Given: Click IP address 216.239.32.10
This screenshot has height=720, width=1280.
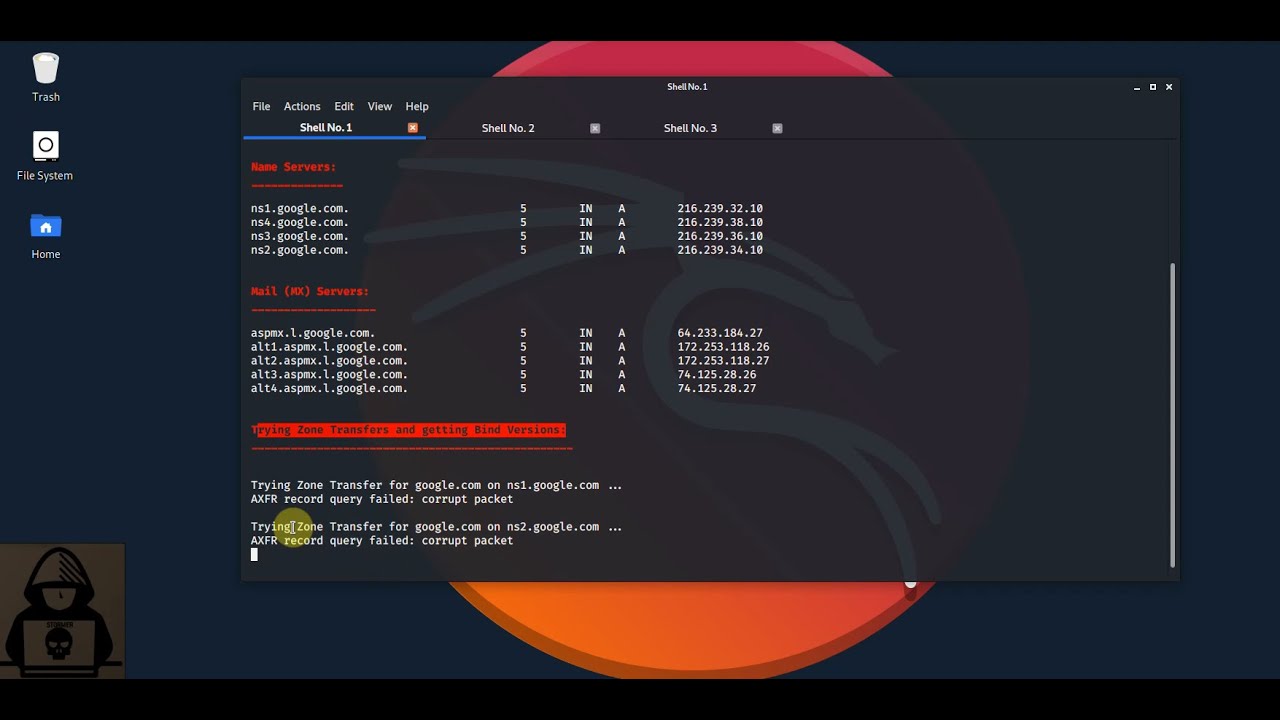Looking at the screenshot, I should [720, 208].
